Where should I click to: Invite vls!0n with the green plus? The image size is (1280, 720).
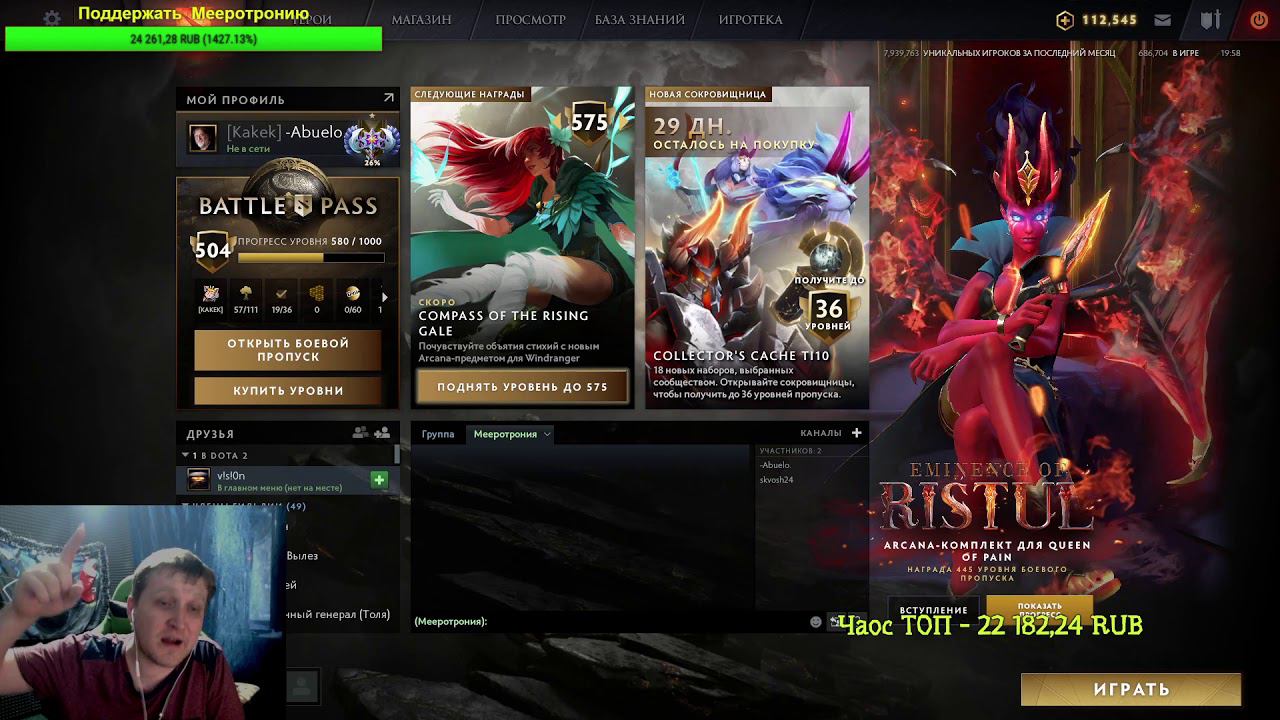[x=379, y=480]
